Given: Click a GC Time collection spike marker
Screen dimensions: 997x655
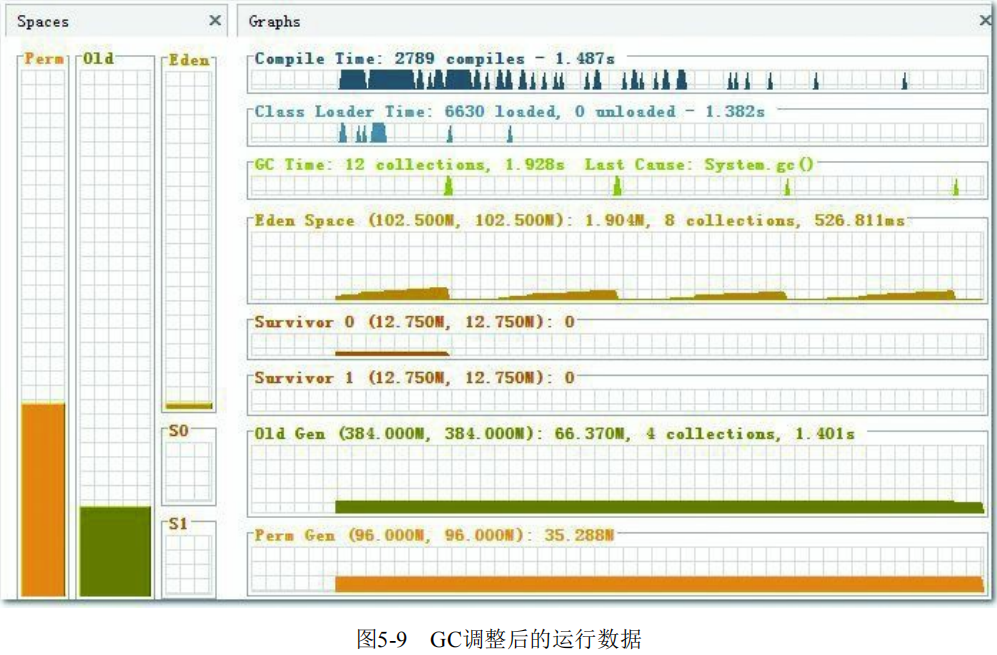Looking at the screenshot, I should 447,185.
